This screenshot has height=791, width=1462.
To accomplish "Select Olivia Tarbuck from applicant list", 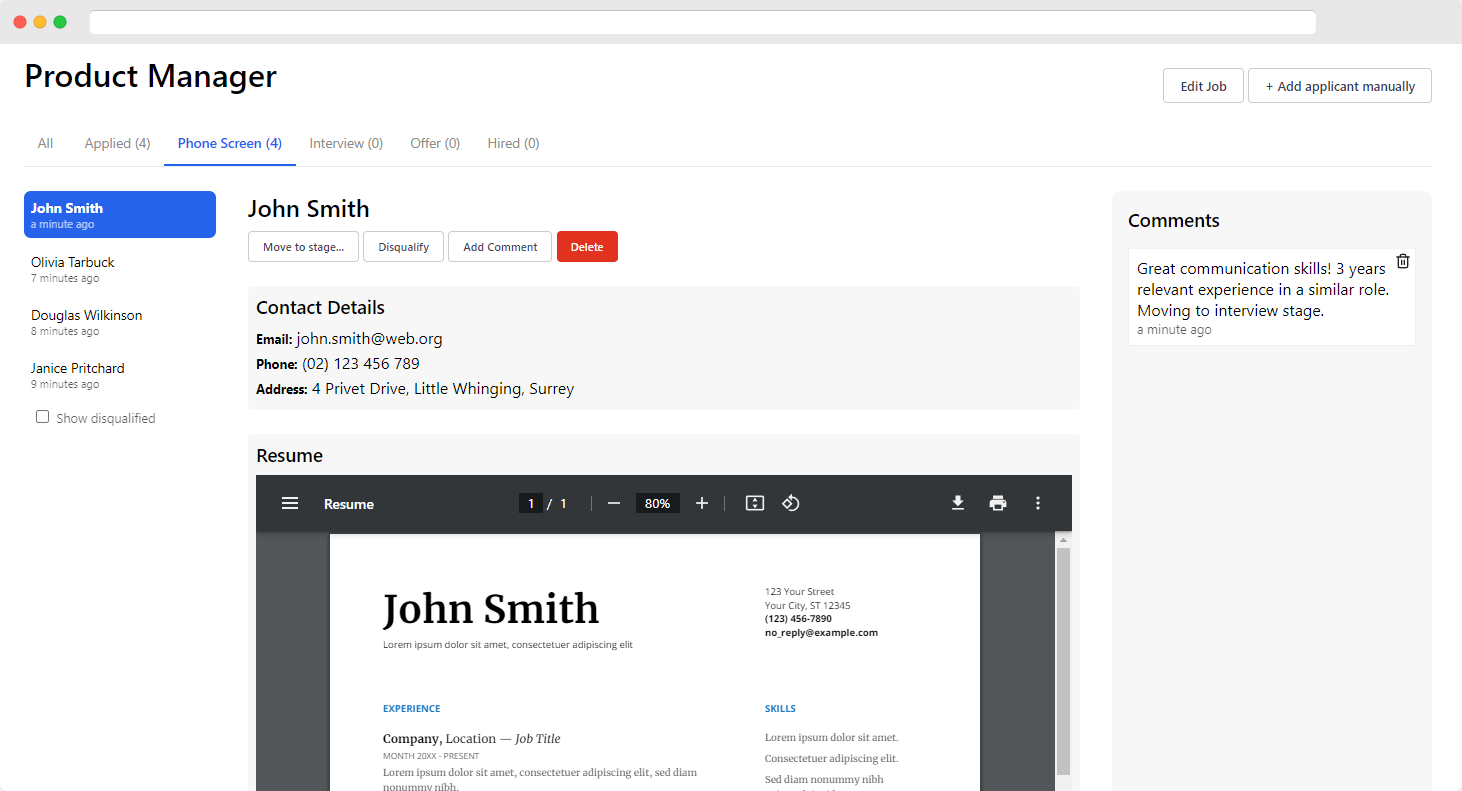I will tap(73, 269).
